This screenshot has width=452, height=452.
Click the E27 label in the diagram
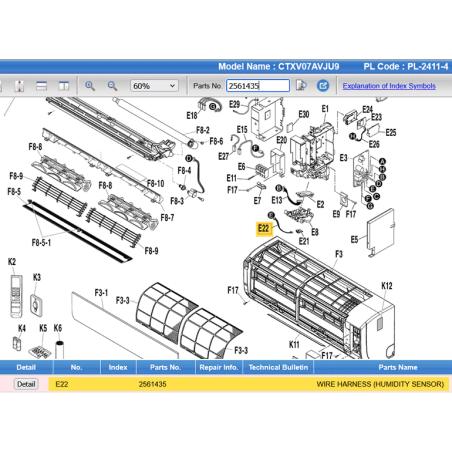(x=223, y=156)
